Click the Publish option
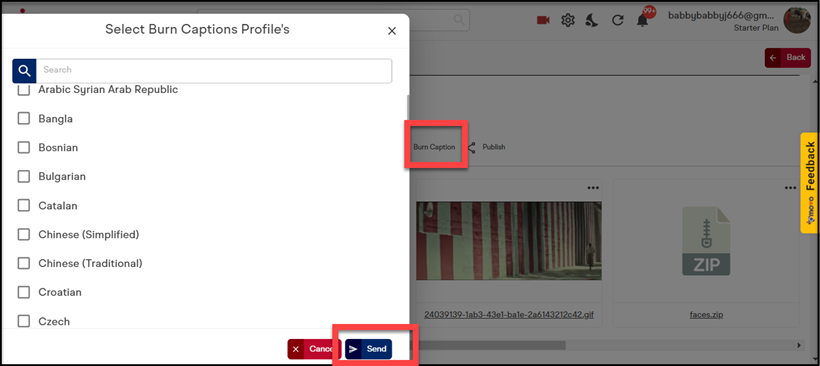Image resolution: width=820 pixels, height=366 pixels. (x=494, y=147)
